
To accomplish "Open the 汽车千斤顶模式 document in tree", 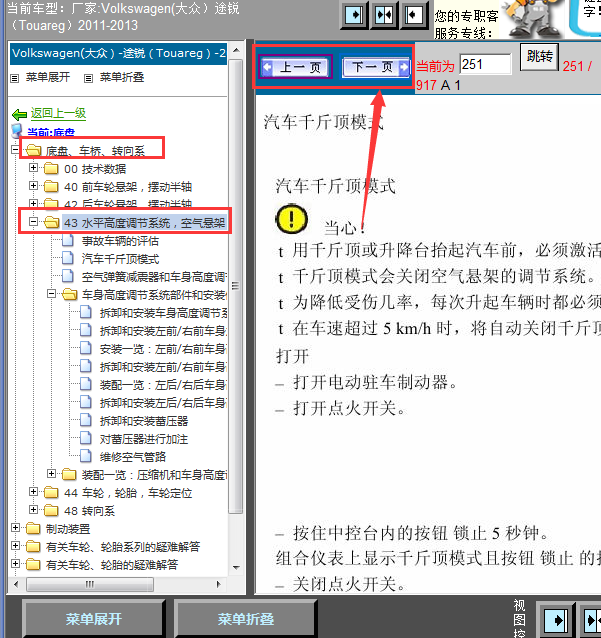I will 120,259.
